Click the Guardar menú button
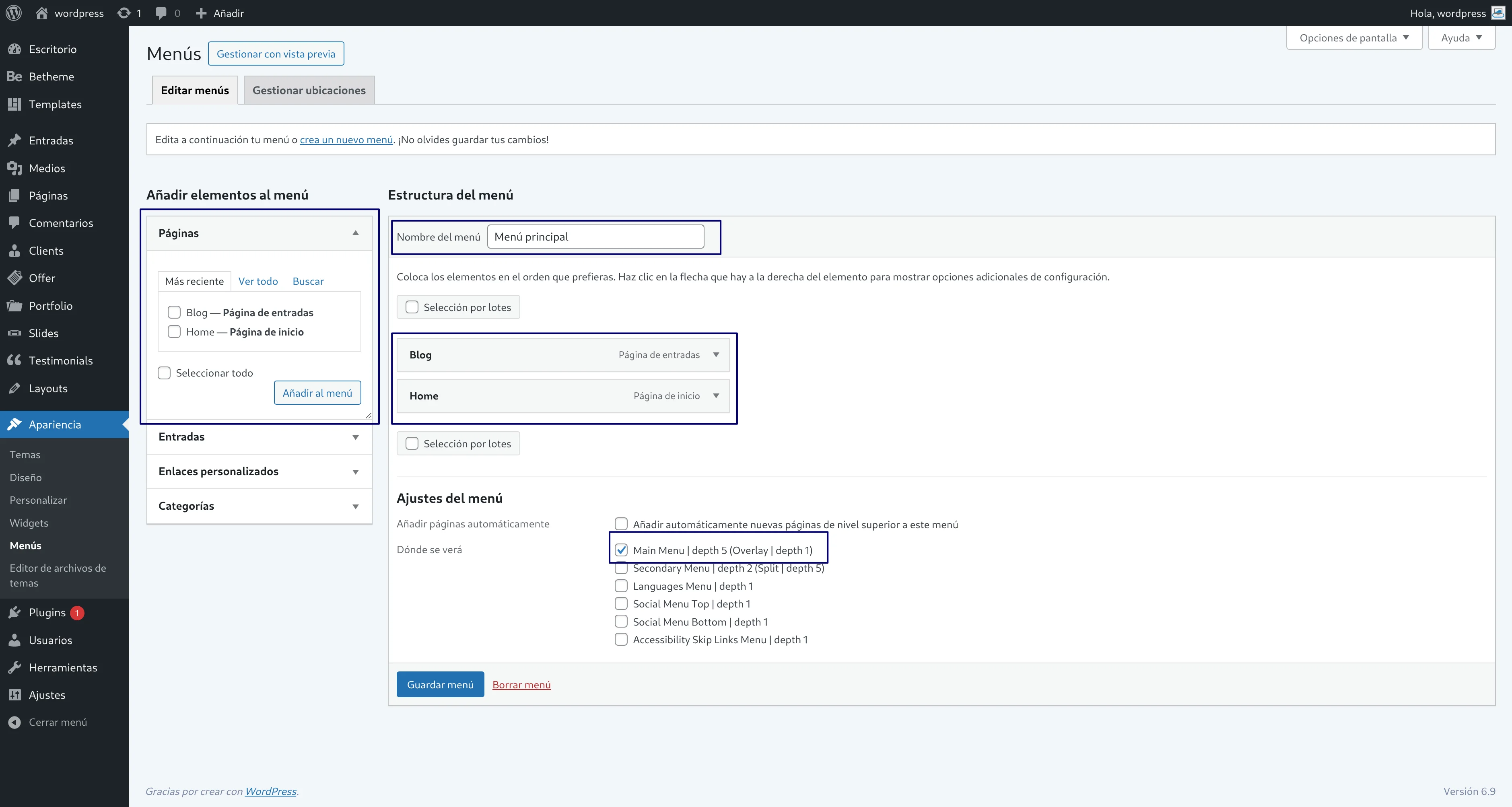 [x=440, y=684]
